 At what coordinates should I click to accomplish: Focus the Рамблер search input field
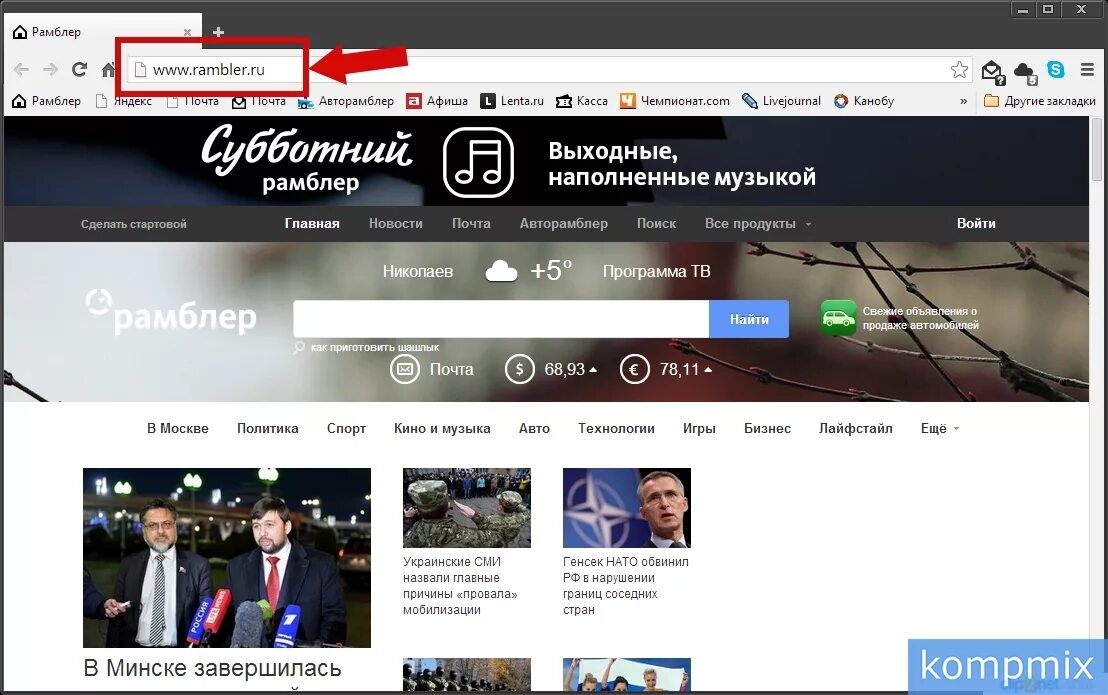pyautogui.click(x=501, y=319)
